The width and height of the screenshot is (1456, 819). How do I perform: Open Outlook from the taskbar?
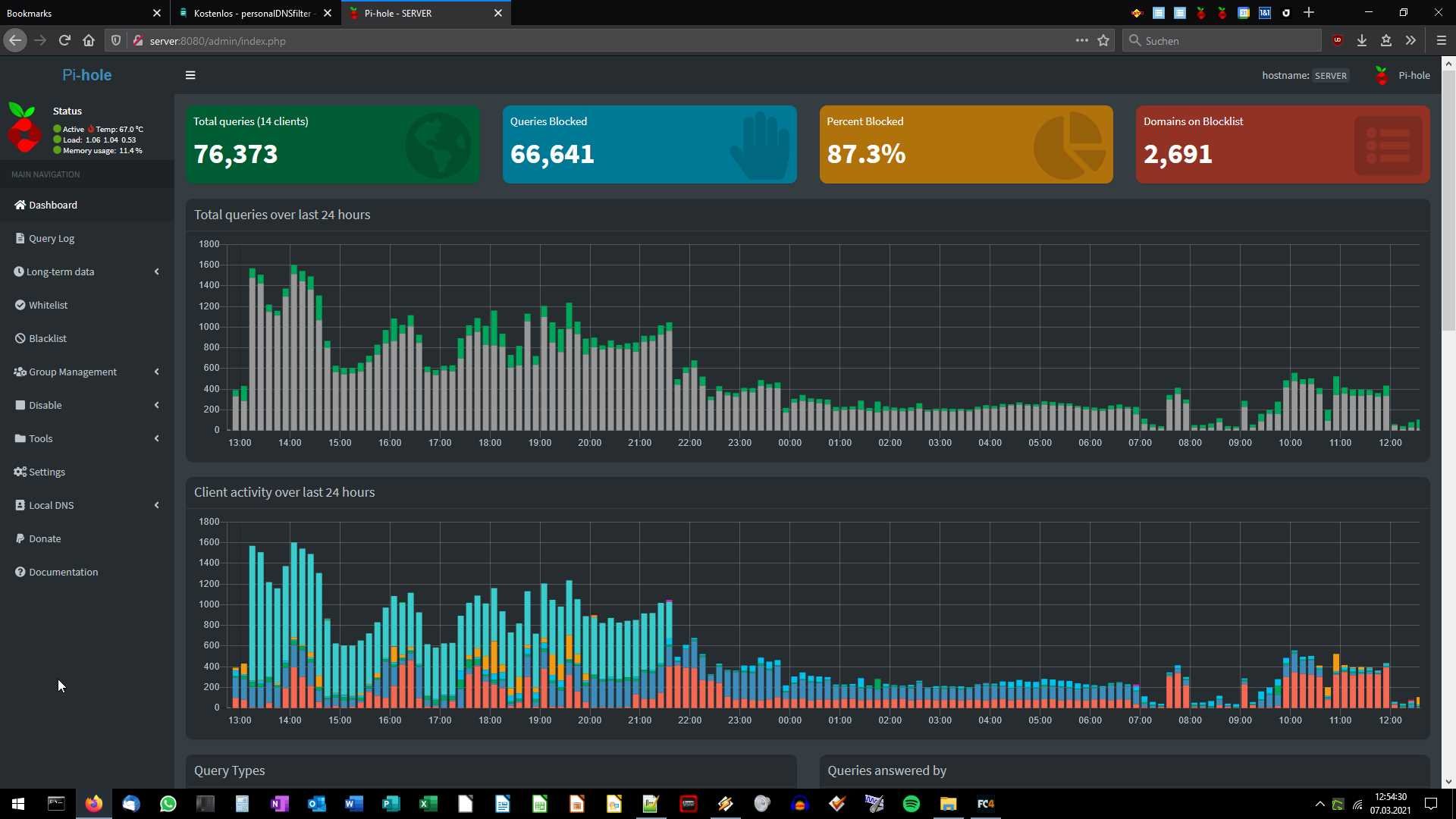(316, 804)
